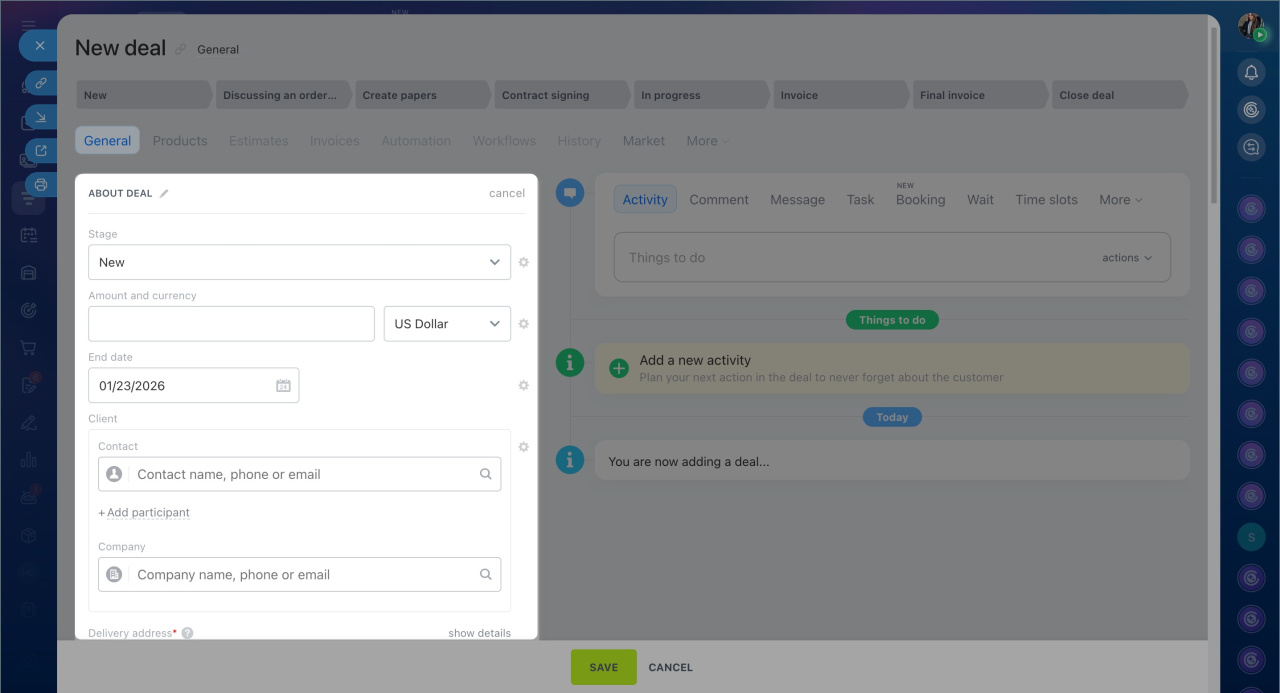1280x693 pixels.
Task: Click the notifications bell icon
Action: [x=1250, y=72]
